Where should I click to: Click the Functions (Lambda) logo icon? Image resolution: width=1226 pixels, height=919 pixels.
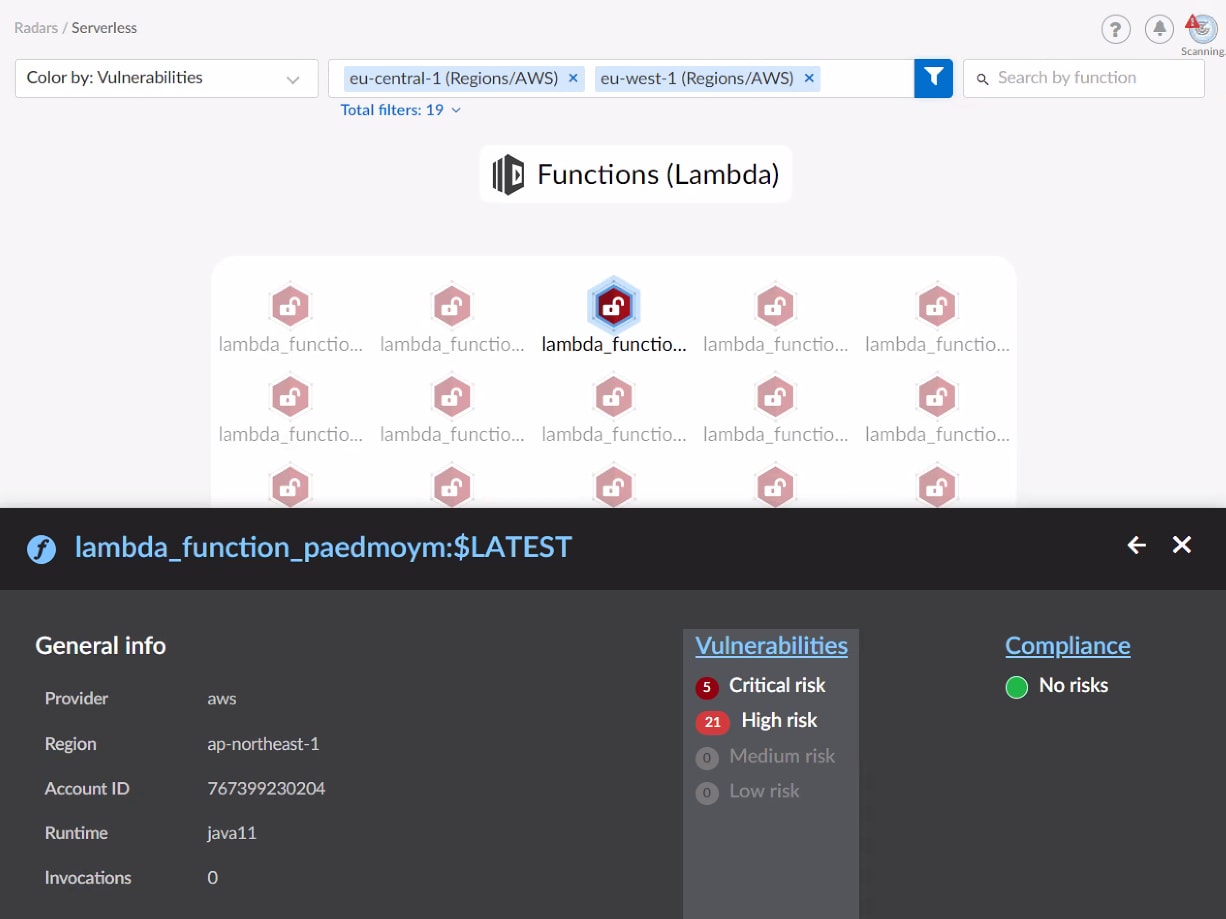508,175
